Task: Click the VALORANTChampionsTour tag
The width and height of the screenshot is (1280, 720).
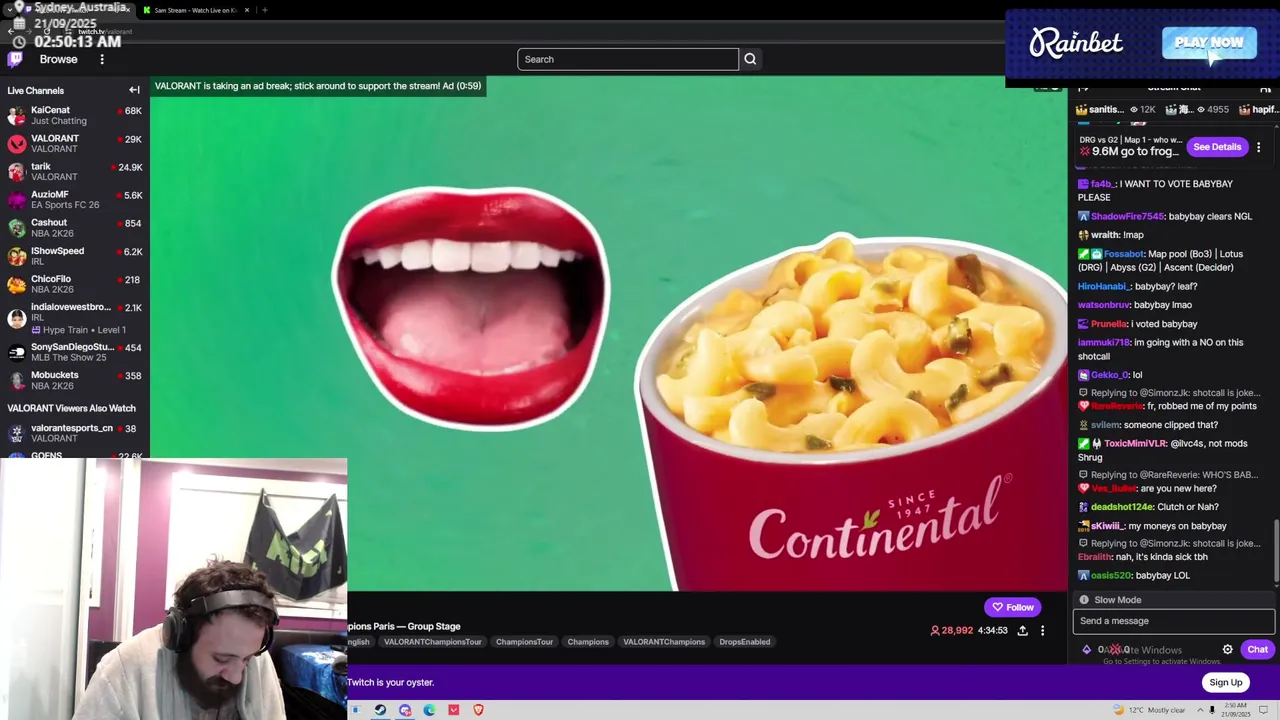Action: (x=432, y=642)
